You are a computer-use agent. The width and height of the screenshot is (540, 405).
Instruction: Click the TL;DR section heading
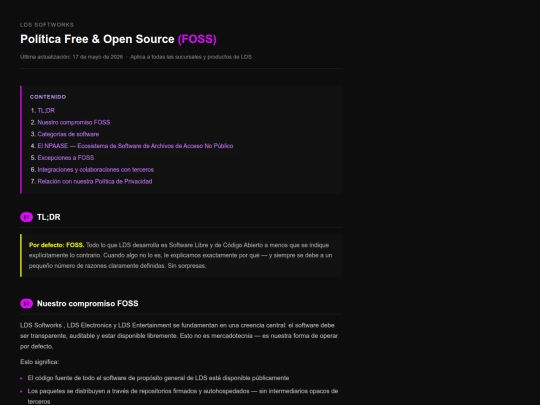(49, 217)
